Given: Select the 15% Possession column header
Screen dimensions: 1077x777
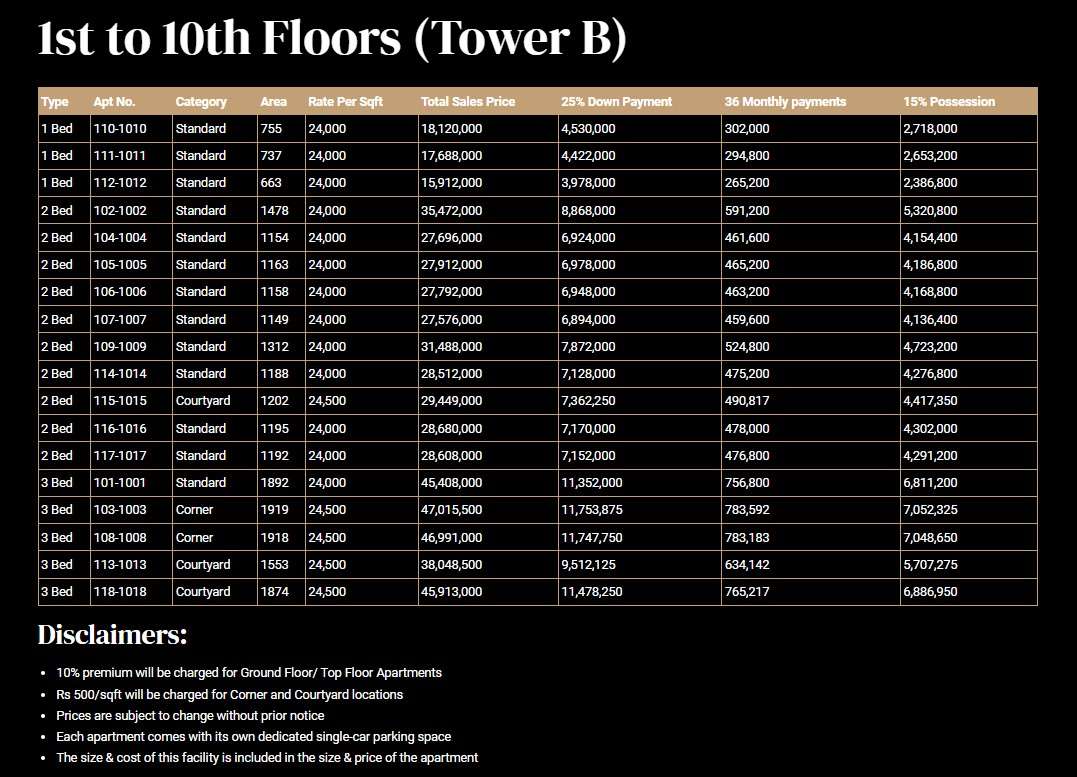Looking at the screenshot, I should coord(949,102).
